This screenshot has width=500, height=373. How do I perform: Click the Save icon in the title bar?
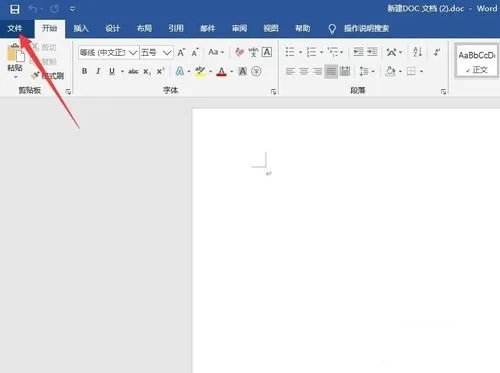point(15,9)
